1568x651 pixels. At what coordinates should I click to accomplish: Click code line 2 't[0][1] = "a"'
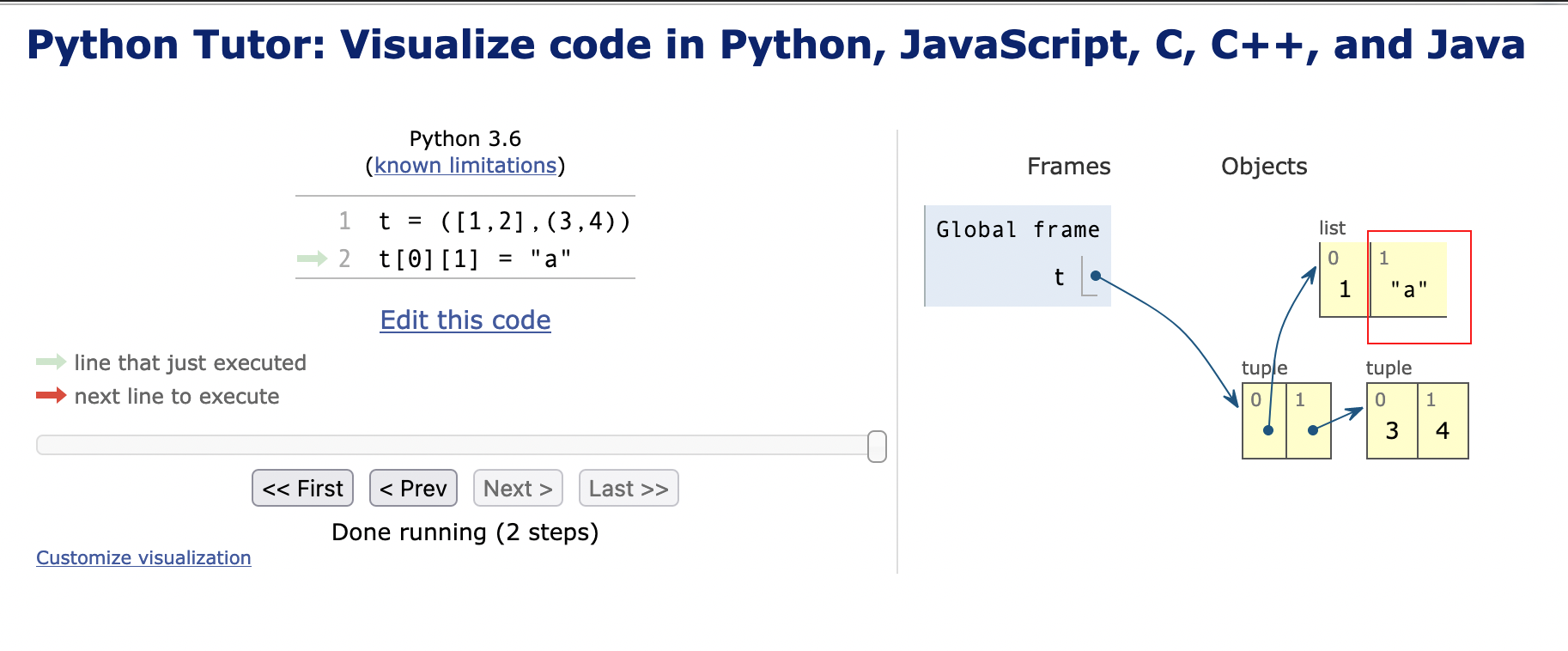pos(475,259)
